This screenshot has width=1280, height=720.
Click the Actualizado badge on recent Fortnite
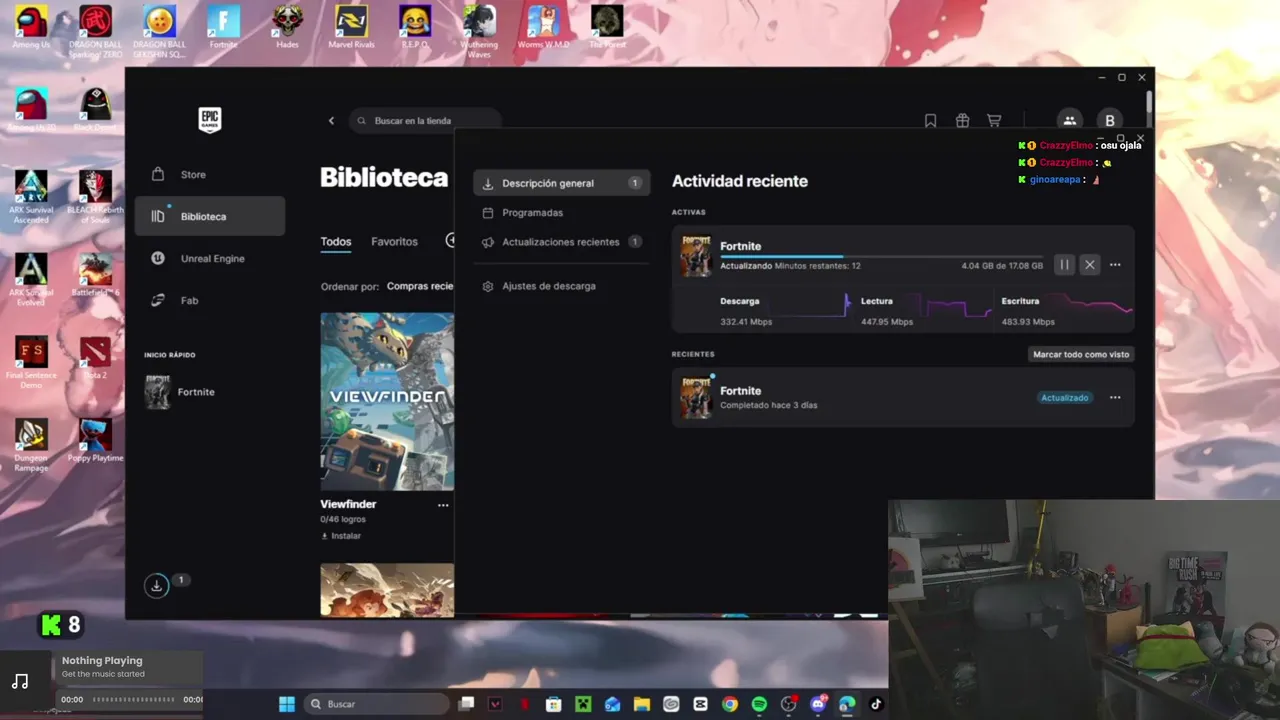coord(1065,398)
